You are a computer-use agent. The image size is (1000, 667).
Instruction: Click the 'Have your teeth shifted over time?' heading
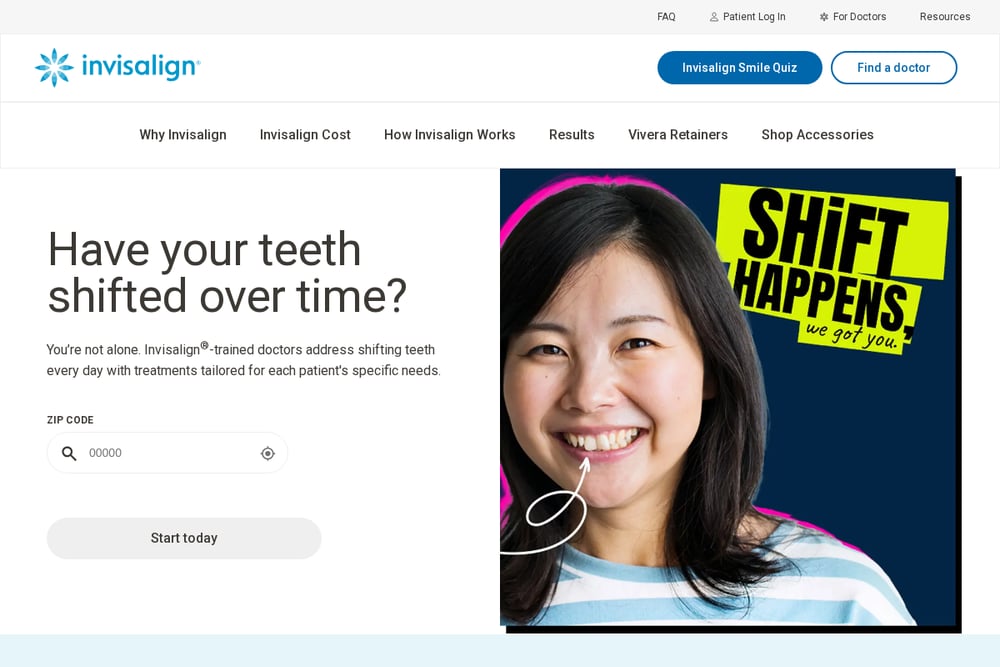227,272
